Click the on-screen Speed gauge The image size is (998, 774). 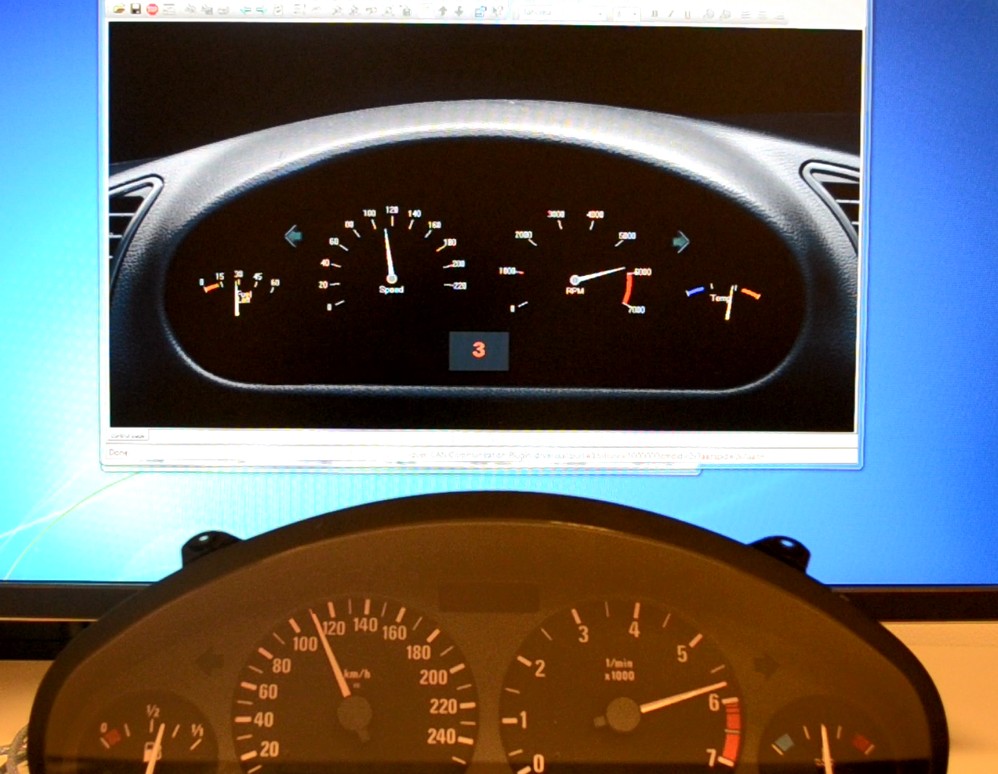tap(391, 258)
